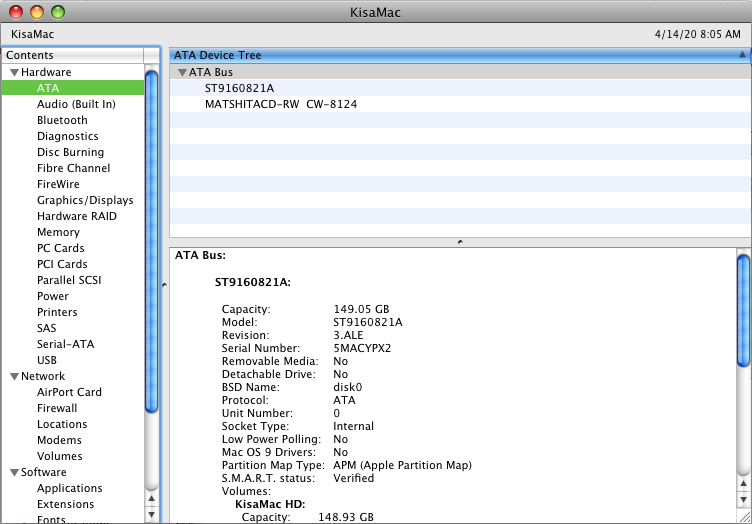
Task: Click the serial number 5MACYPX2
Action: pyautogui.click(x=362, y=348)
